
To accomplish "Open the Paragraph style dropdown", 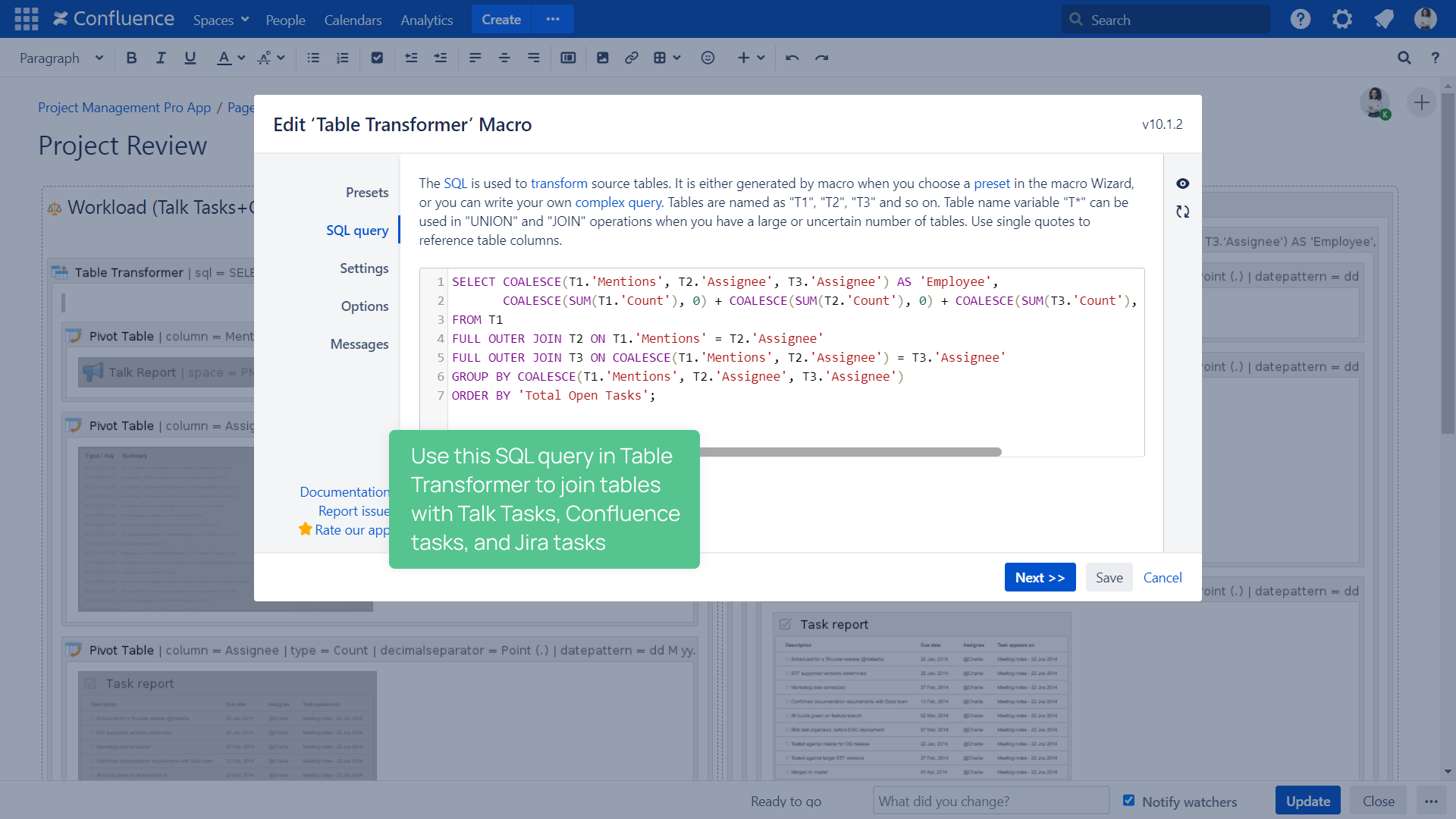I will tap(61, 58).
